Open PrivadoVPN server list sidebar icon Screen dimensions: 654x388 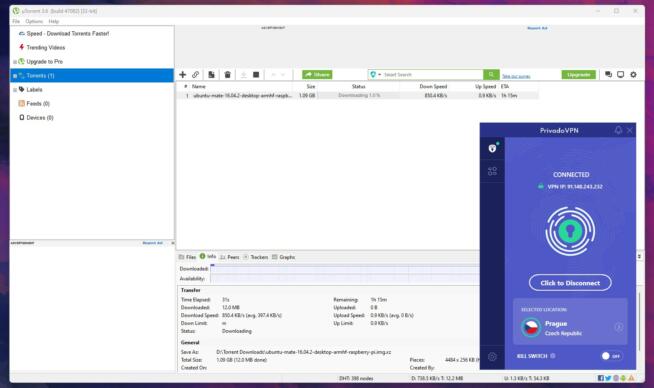click(x=493, y=171)
